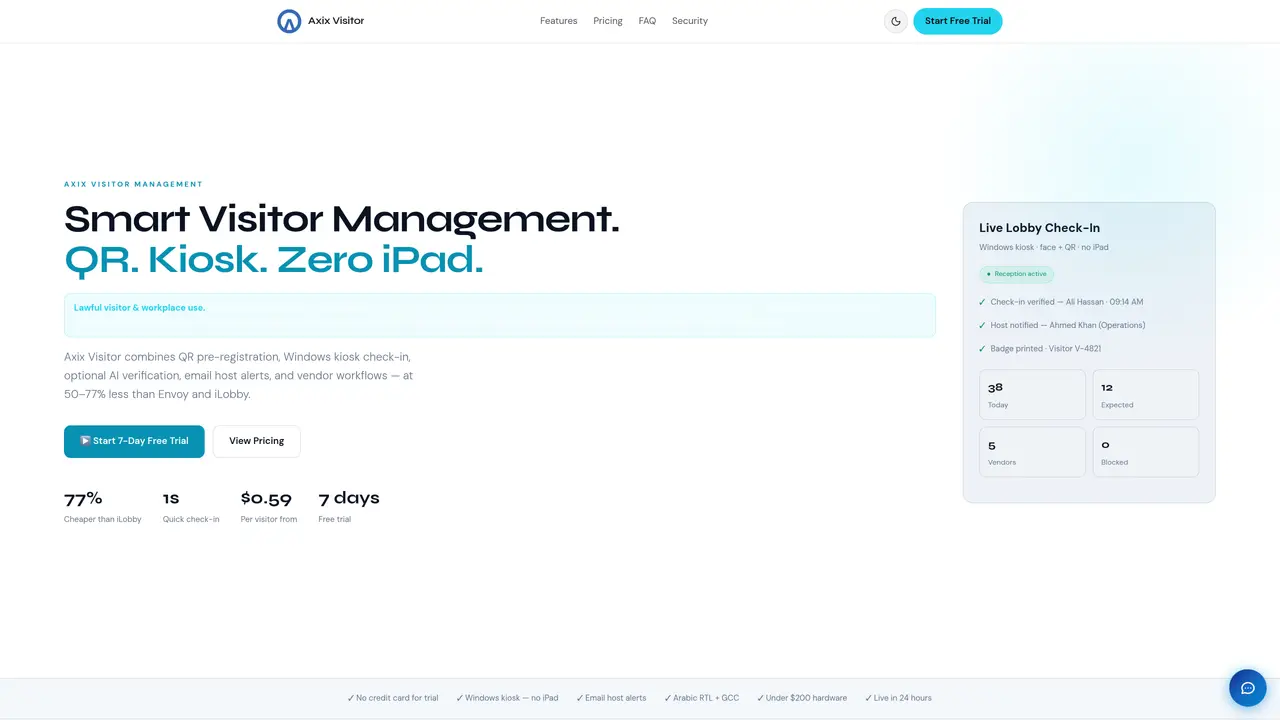1280x720 pixels.
Task: Select the 38 Today stat card
Action: coord(1032,395)
